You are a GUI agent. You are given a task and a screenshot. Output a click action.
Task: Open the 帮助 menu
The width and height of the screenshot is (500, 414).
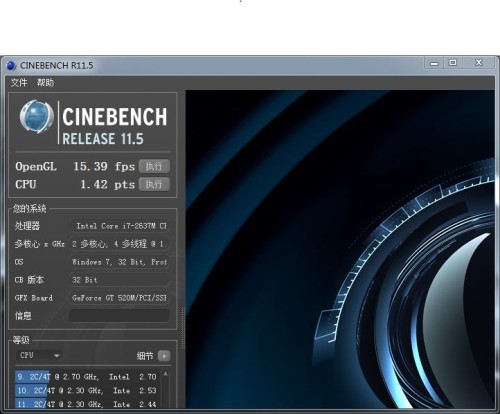click(x=45, y=82)
